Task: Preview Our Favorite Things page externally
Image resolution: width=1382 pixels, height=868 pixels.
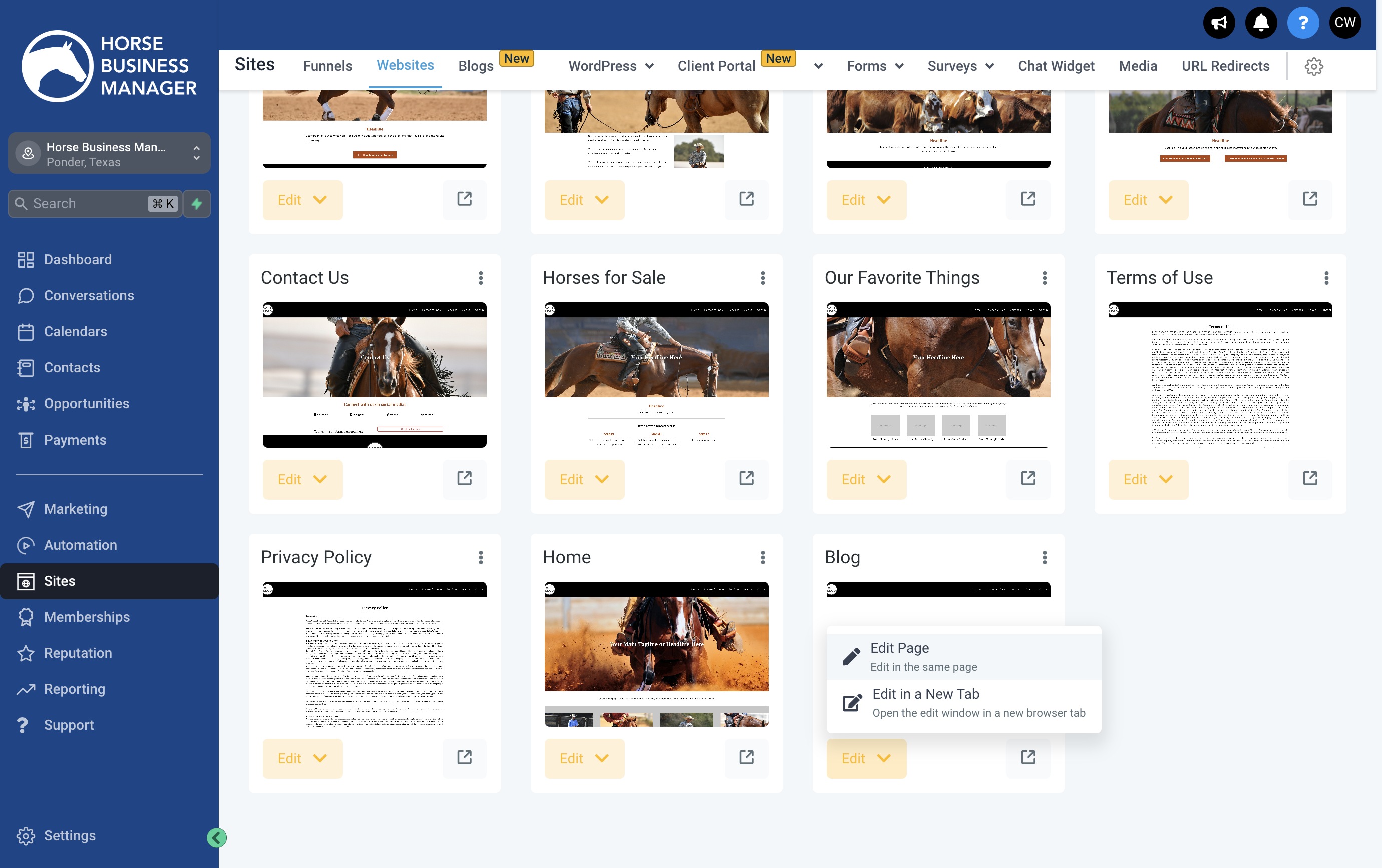Action: [x=1028, y=479]
